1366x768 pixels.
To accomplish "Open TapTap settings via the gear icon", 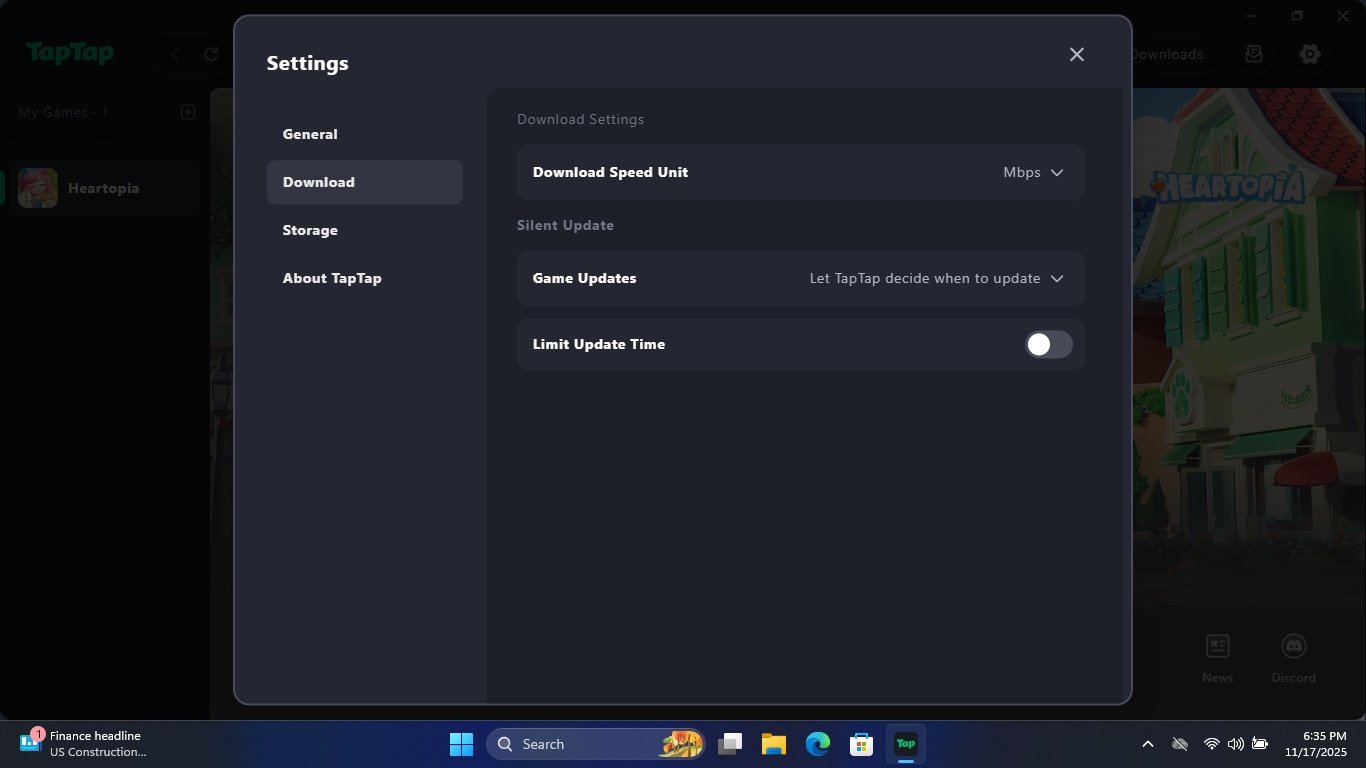I will point(1310,54).
